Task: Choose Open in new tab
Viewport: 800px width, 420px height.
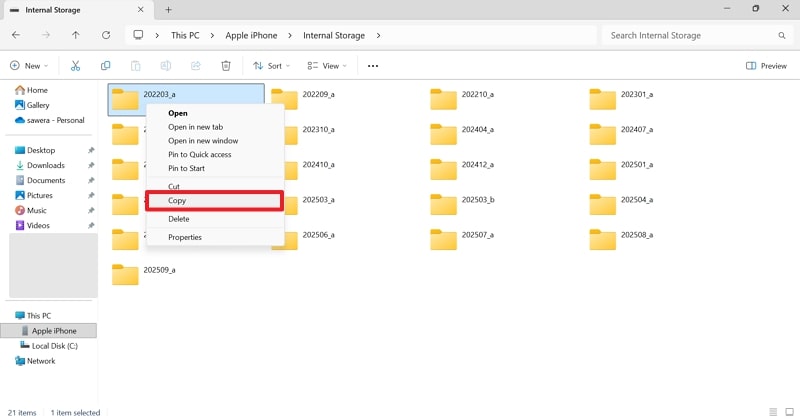Action: (215, 127)
